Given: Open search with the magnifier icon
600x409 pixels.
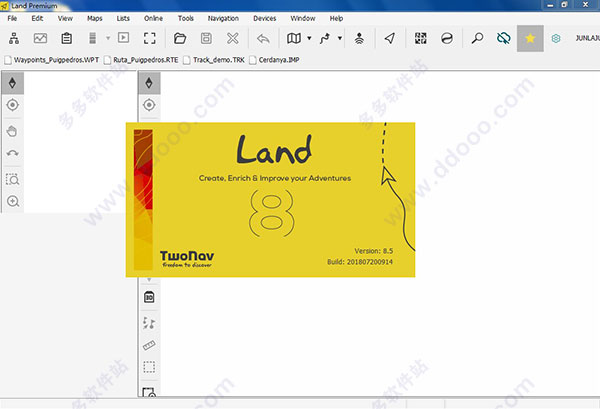Looking at the screenshot, I should pyautogui.click(x=477, y=38).
